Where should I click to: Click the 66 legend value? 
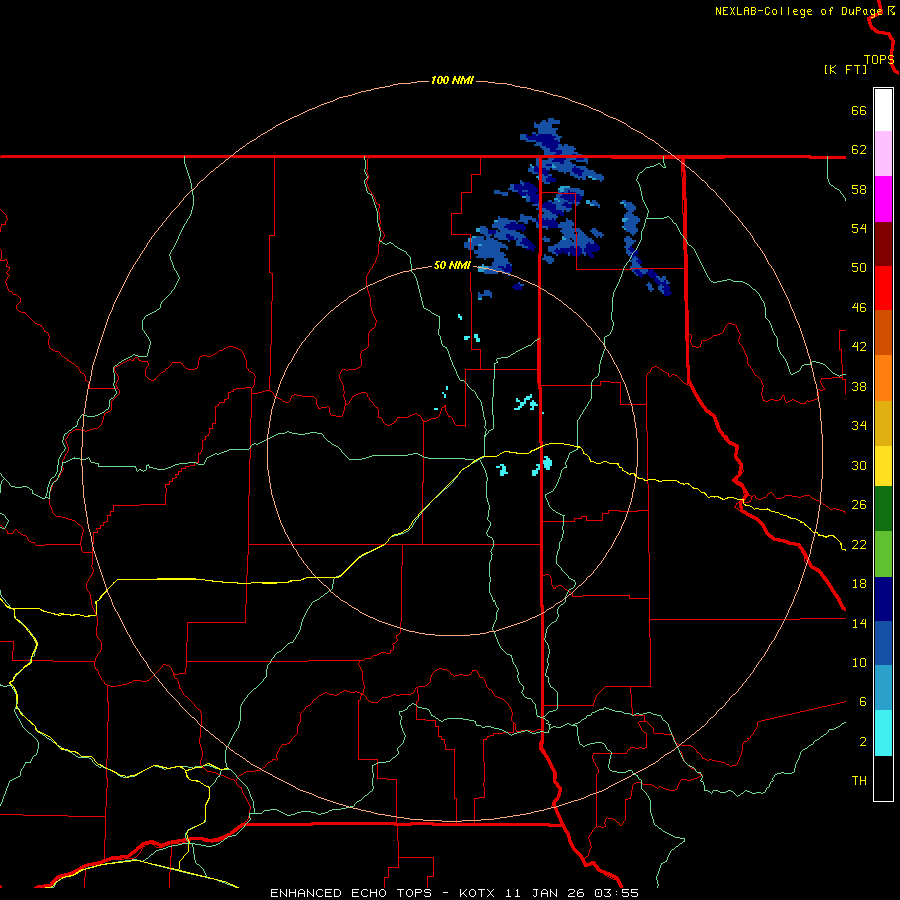click(859, 110)
